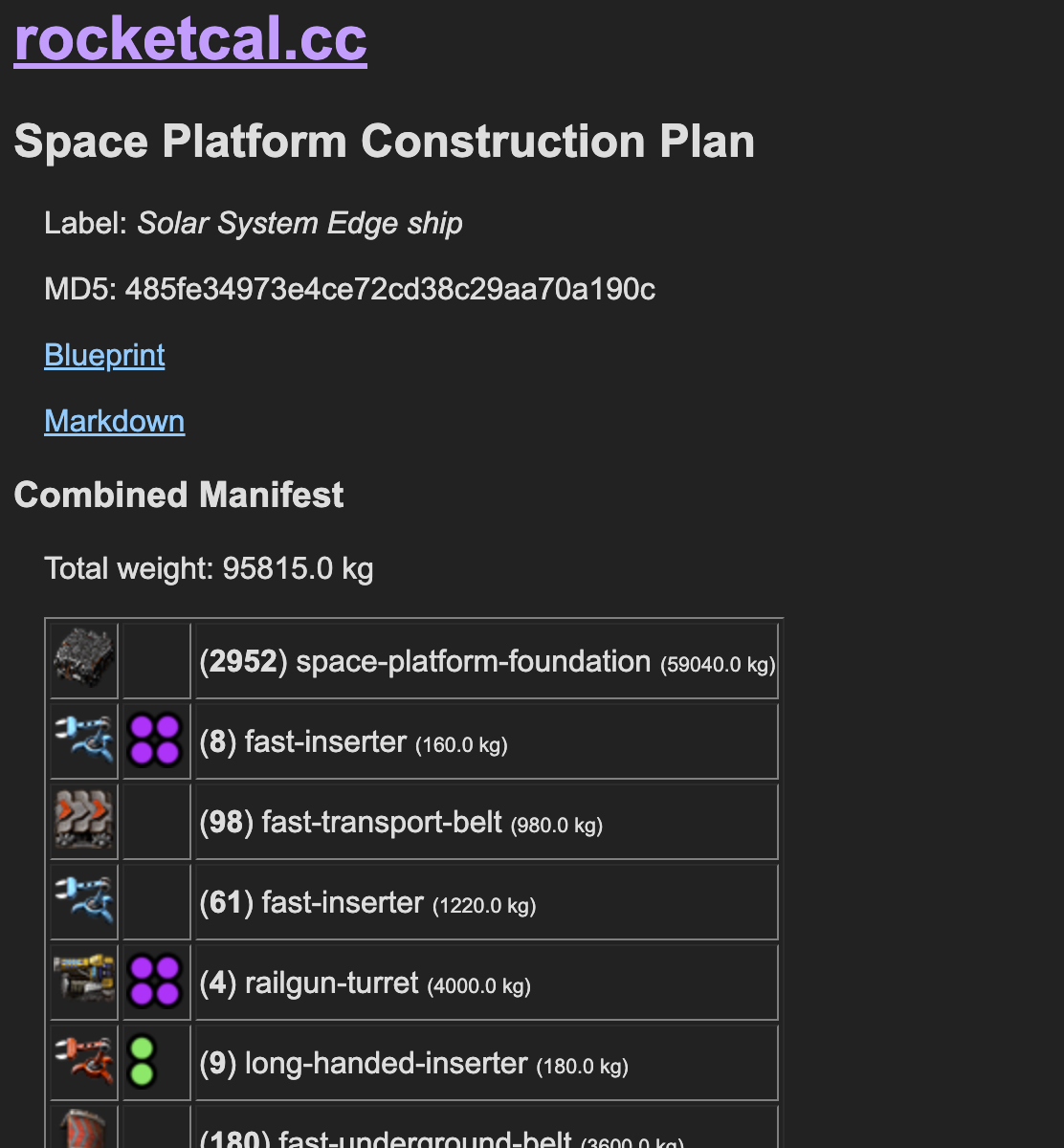The height and width of the screenshot is (1148, 1064).
Task: Click the fast-inserter icon in the 61-count row
Action: click(84, 901)
